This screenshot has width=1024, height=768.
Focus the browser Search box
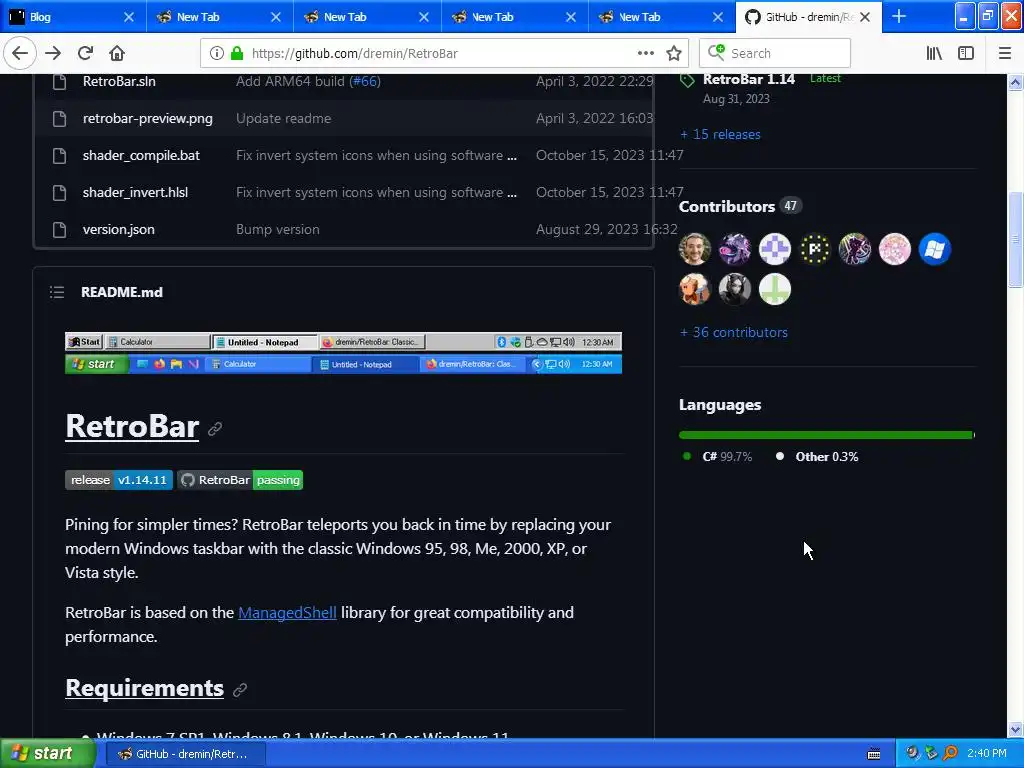click(775, 53)
